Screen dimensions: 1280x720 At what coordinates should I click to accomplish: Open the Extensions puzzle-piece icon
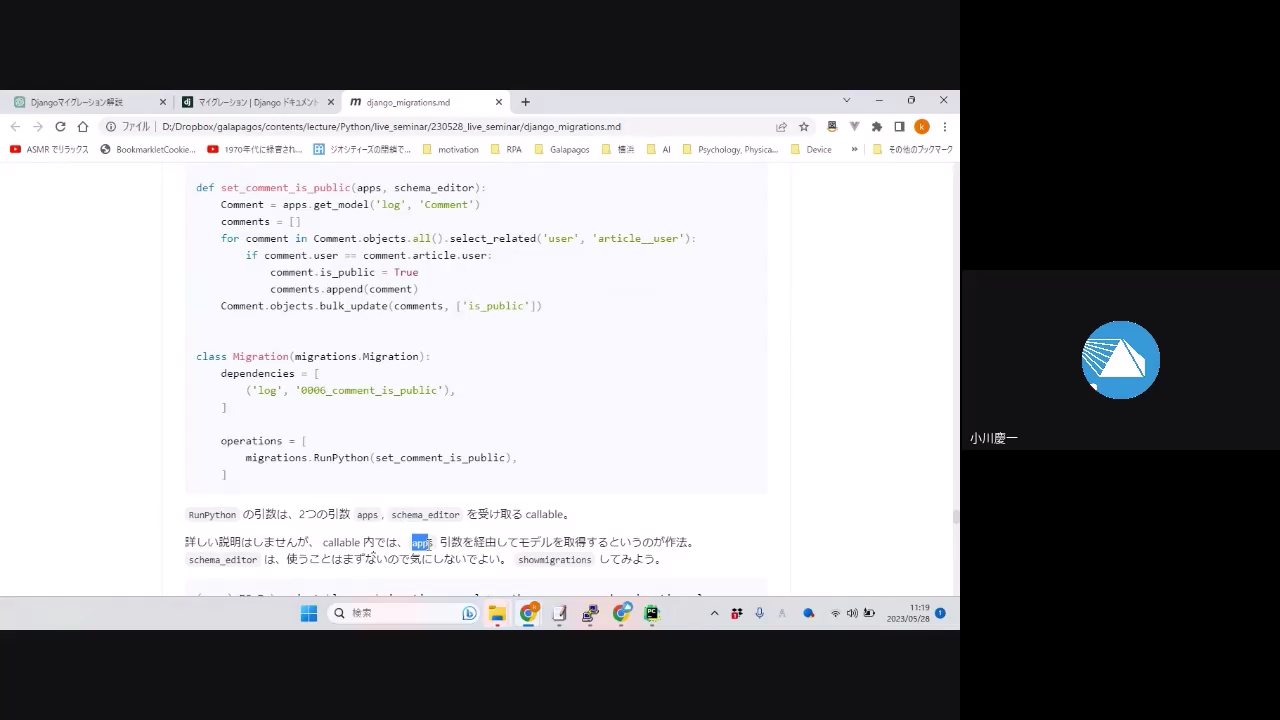click(877, 127)
